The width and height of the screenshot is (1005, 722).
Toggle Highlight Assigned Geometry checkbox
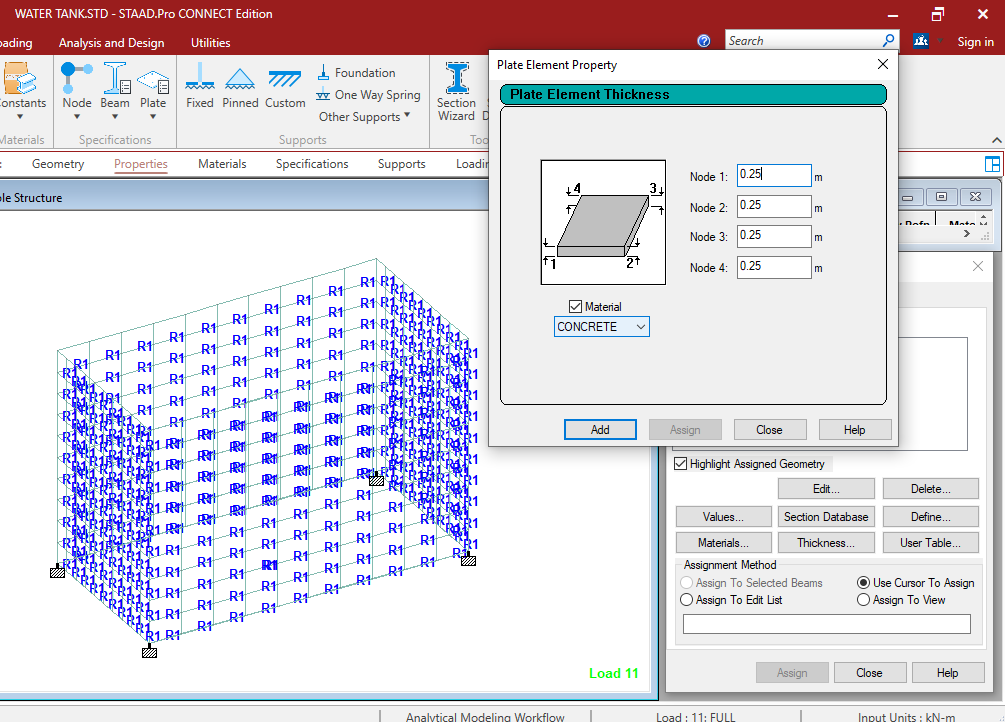(681, 464)
